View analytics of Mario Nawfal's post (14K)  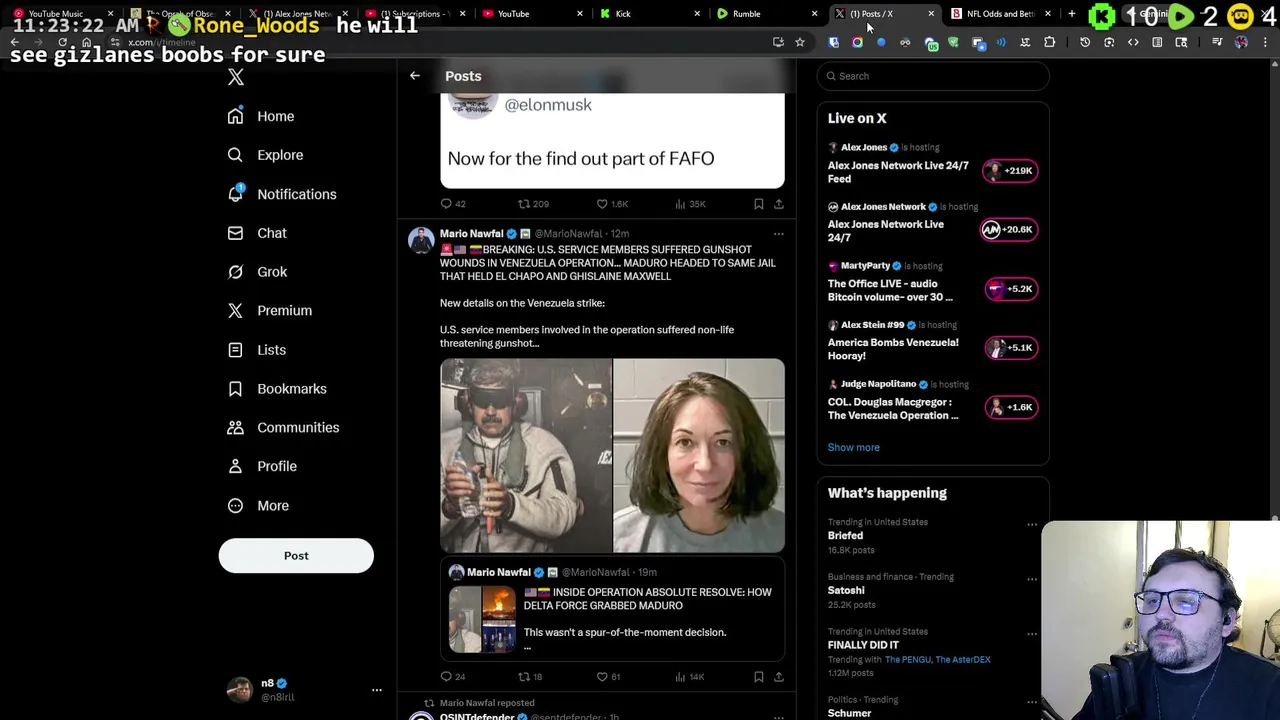[x=690, y=677]
